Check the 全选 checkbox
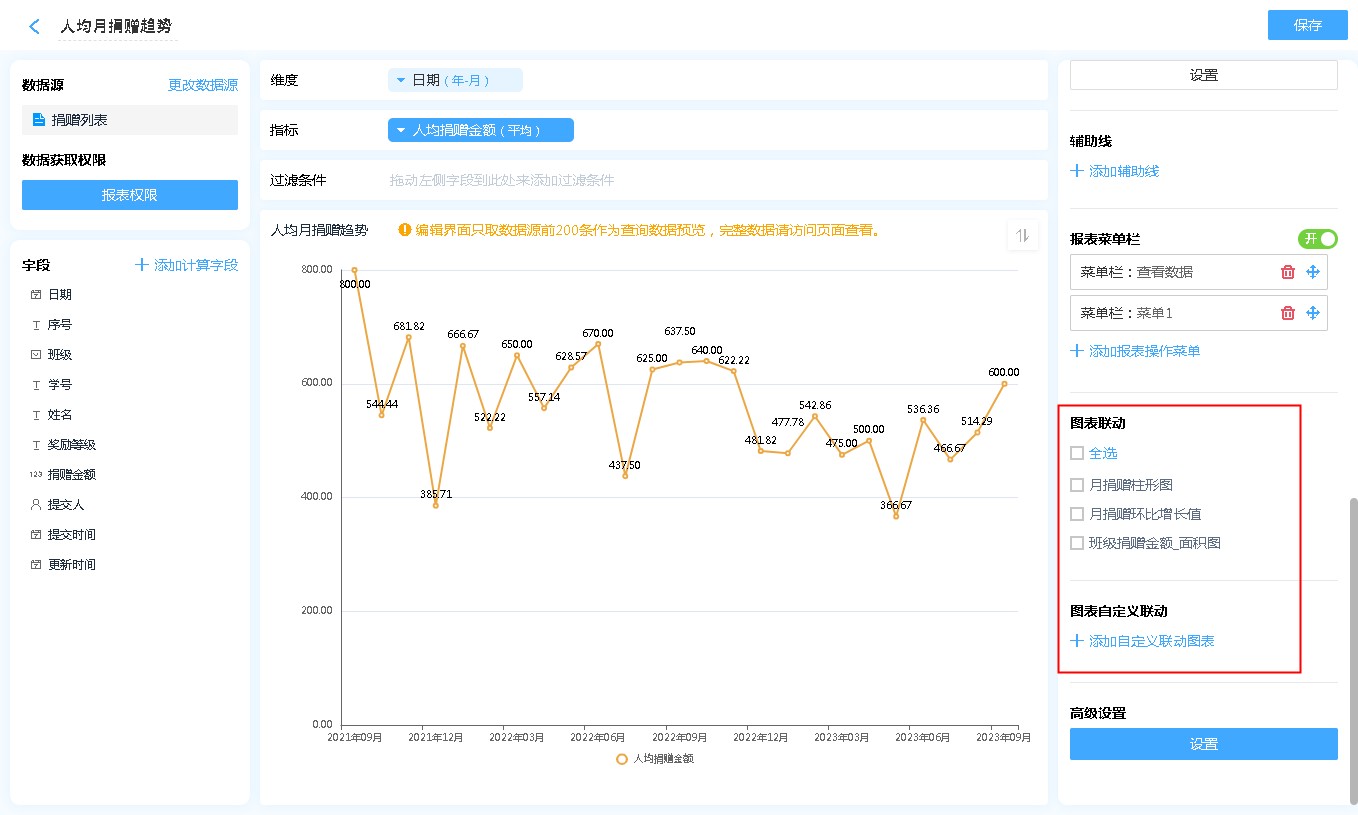1358x815 pixels. pos(1077,453)
